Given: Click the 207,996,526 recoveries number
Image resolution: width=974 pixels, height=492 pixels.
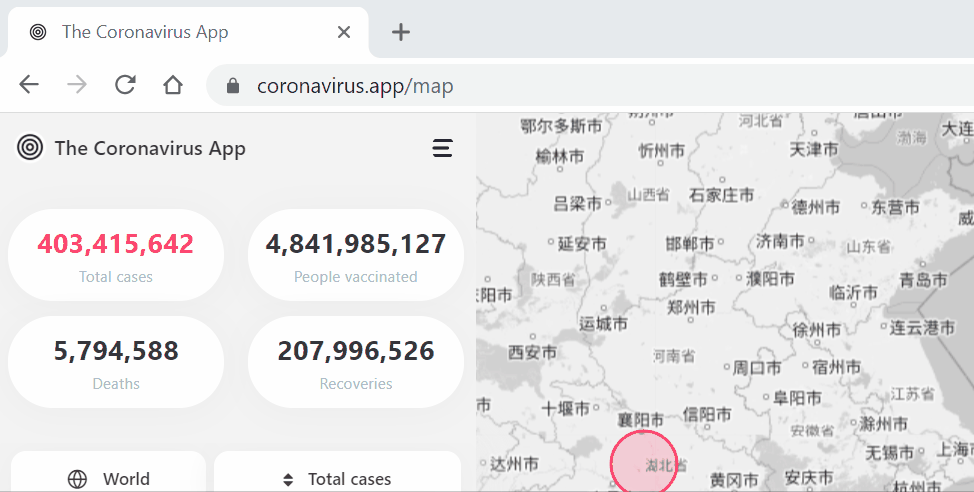Looking at the screenshot, I should [356, 351].
